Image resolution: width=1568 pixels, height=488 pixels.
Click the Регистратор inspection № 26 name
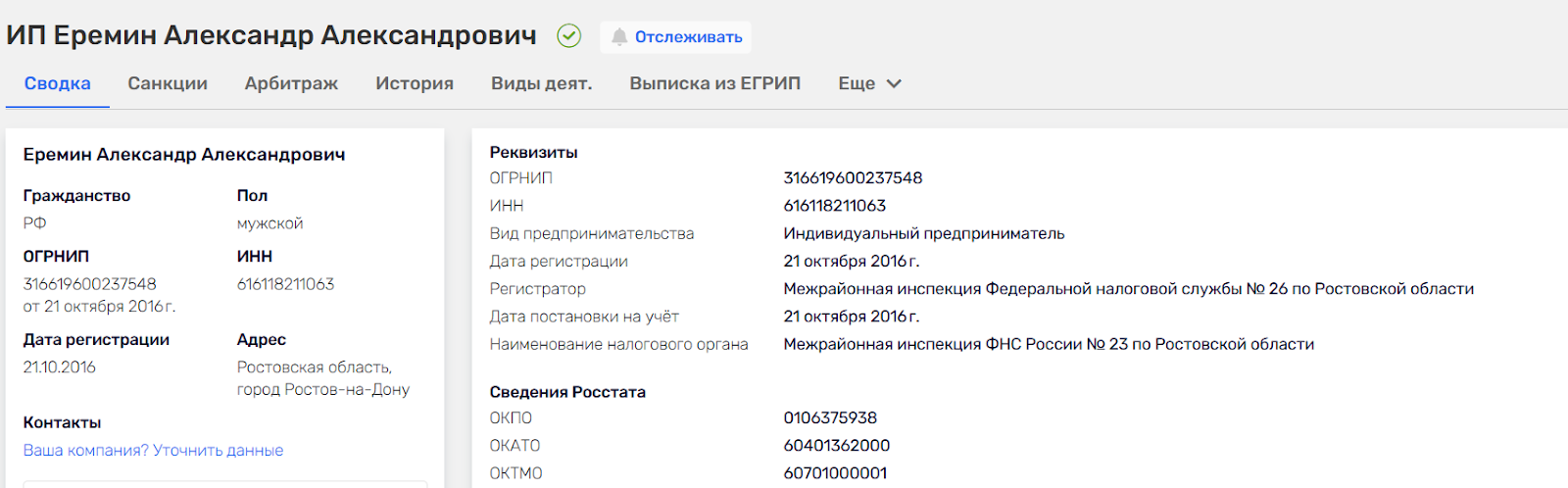click(x=1128, y=289)
